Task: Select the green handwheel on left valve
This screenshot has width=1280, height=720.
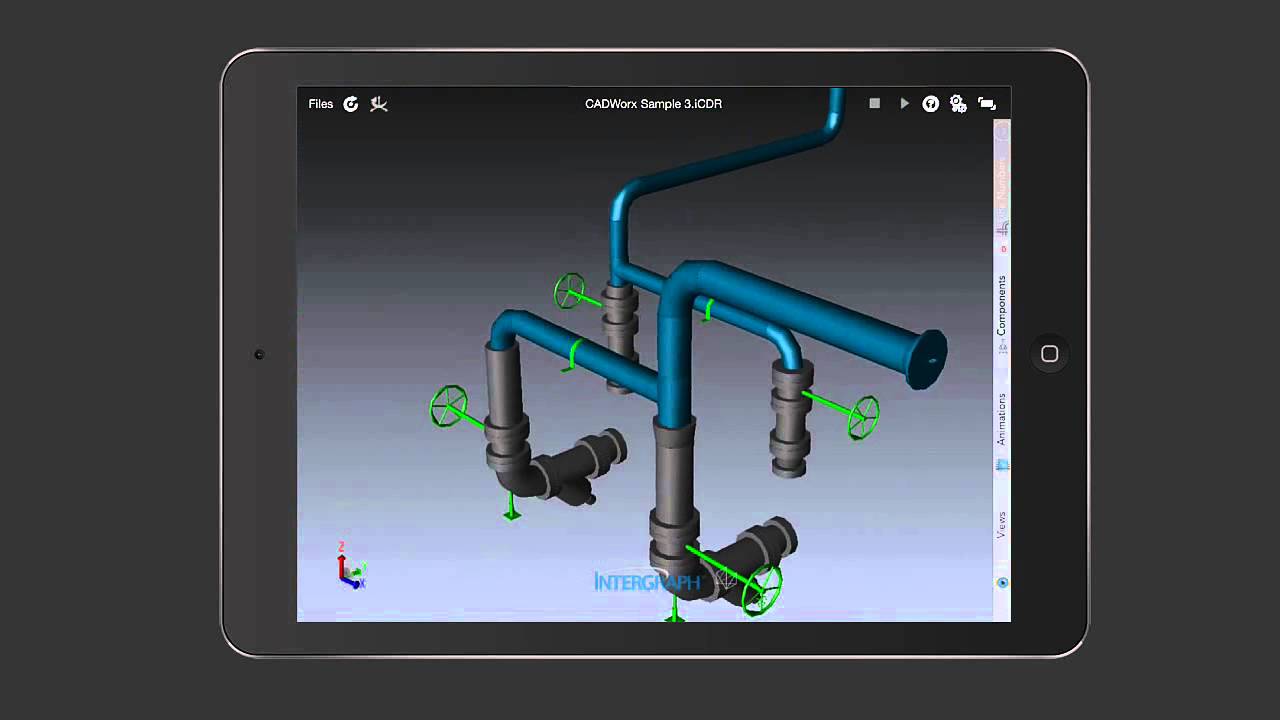Action: point(449,406)
